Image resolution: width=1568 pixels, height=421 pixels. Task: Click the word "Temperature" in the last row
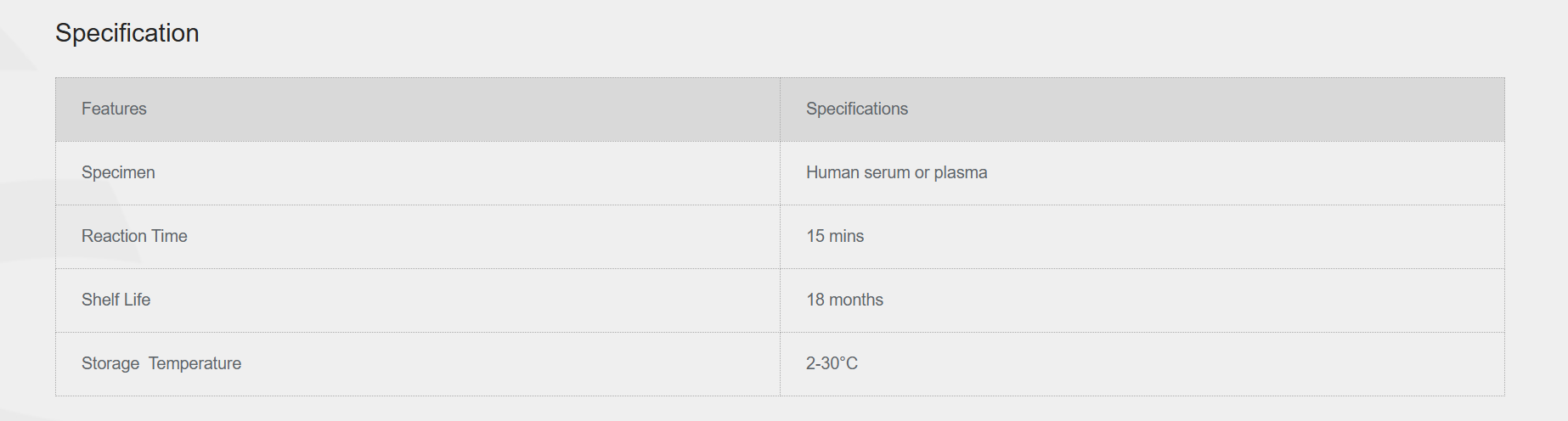click(x=195, y=363)
